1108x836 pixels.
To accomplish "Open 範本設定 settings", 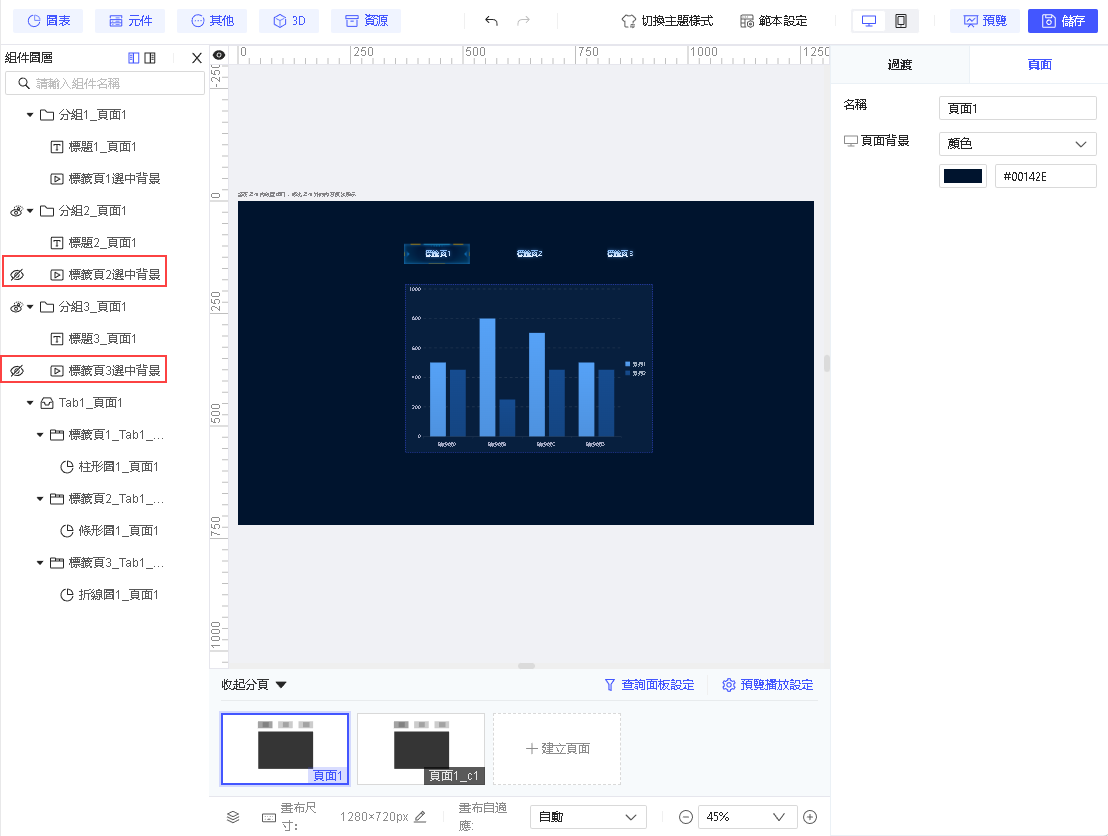I will [x=773, y=21].
